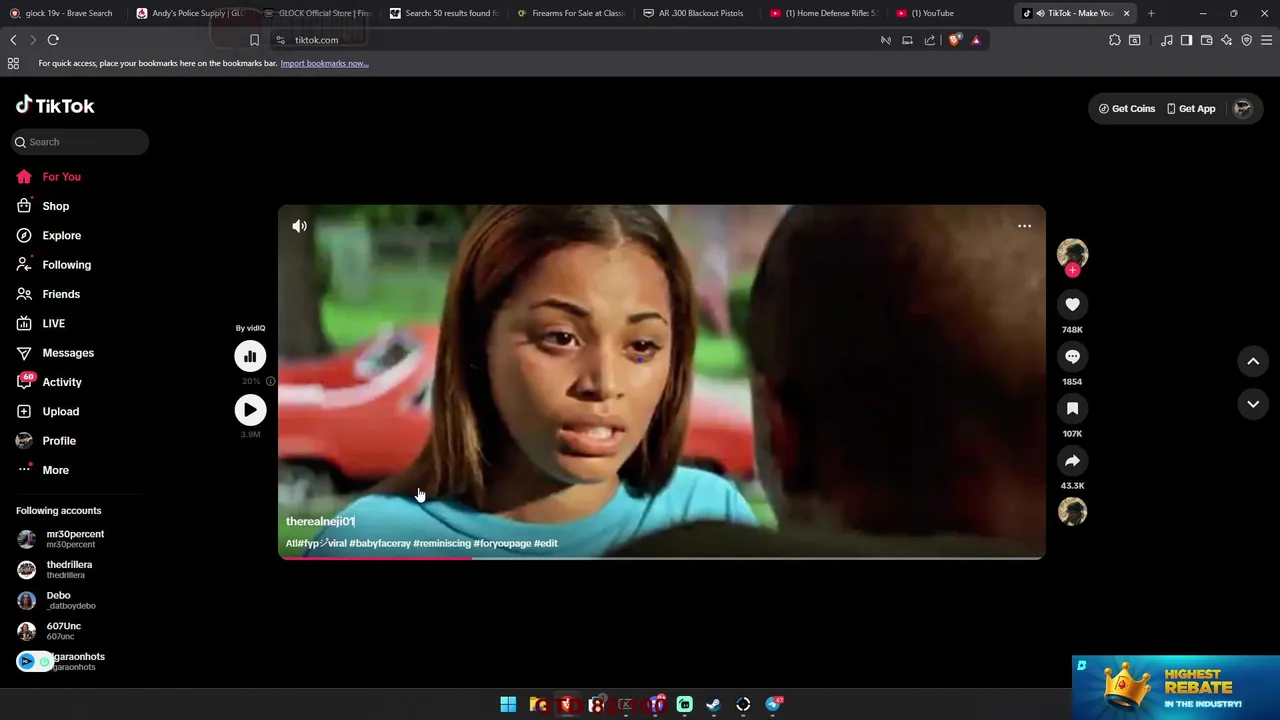This screenshot has height=720, width=1280.
Task: Open Debo following account
Action: pyautogui.click(x=55, y=600)
